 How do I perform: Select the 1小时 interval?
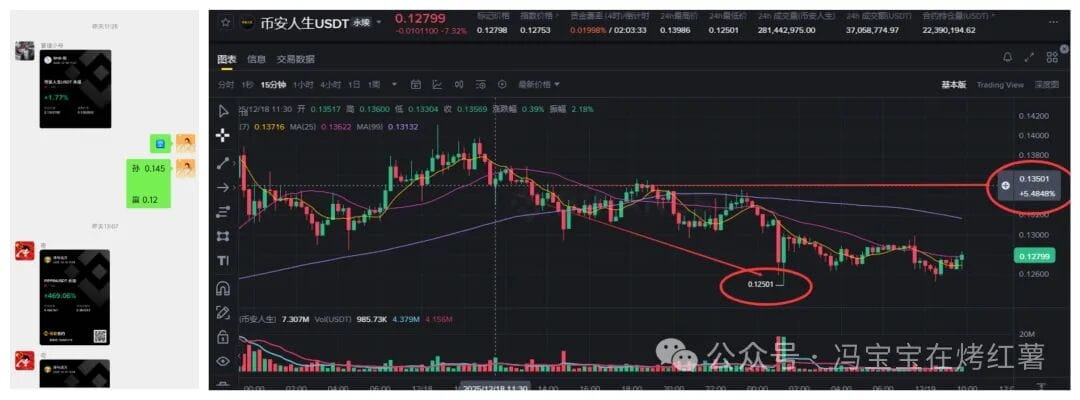point(303,85)
